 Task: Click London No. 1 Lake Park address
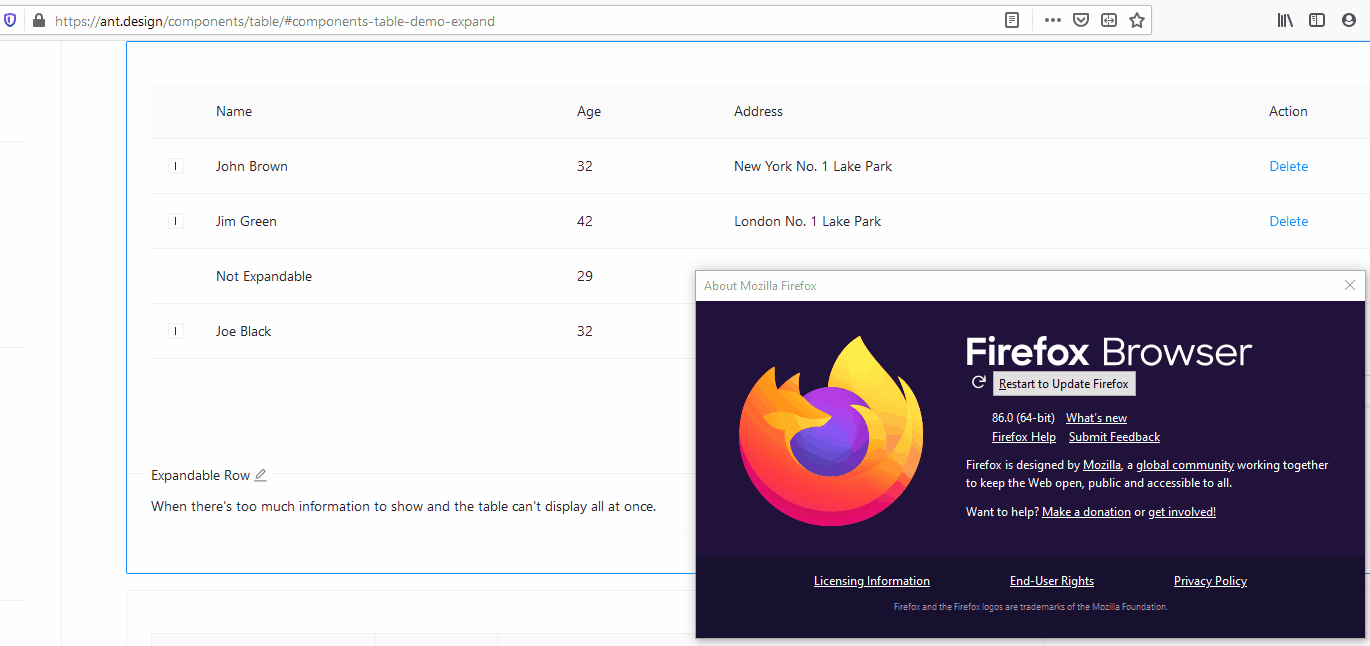click(808, 221)
